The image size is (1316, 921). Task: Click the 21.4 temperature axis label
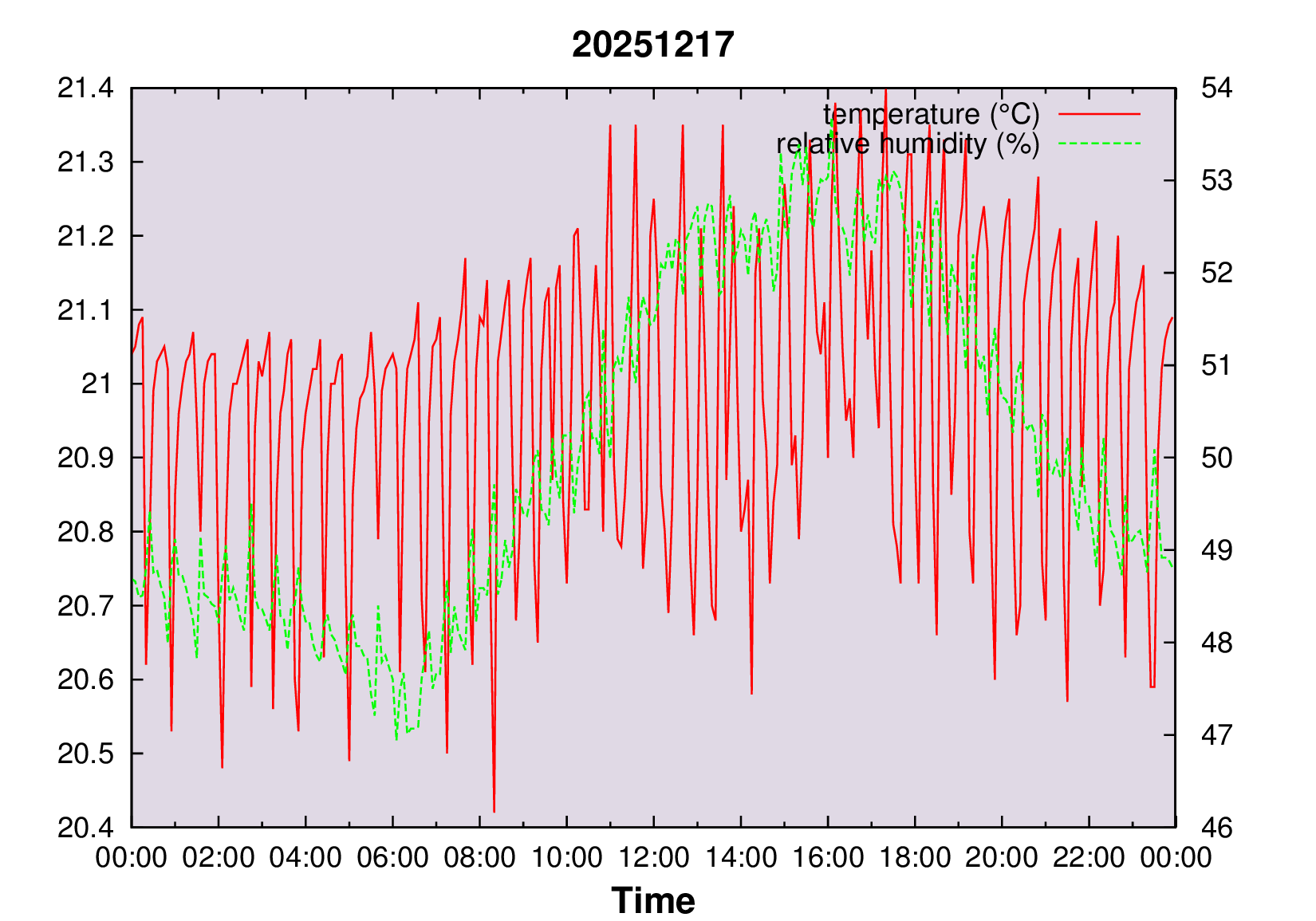coord(85,89)
